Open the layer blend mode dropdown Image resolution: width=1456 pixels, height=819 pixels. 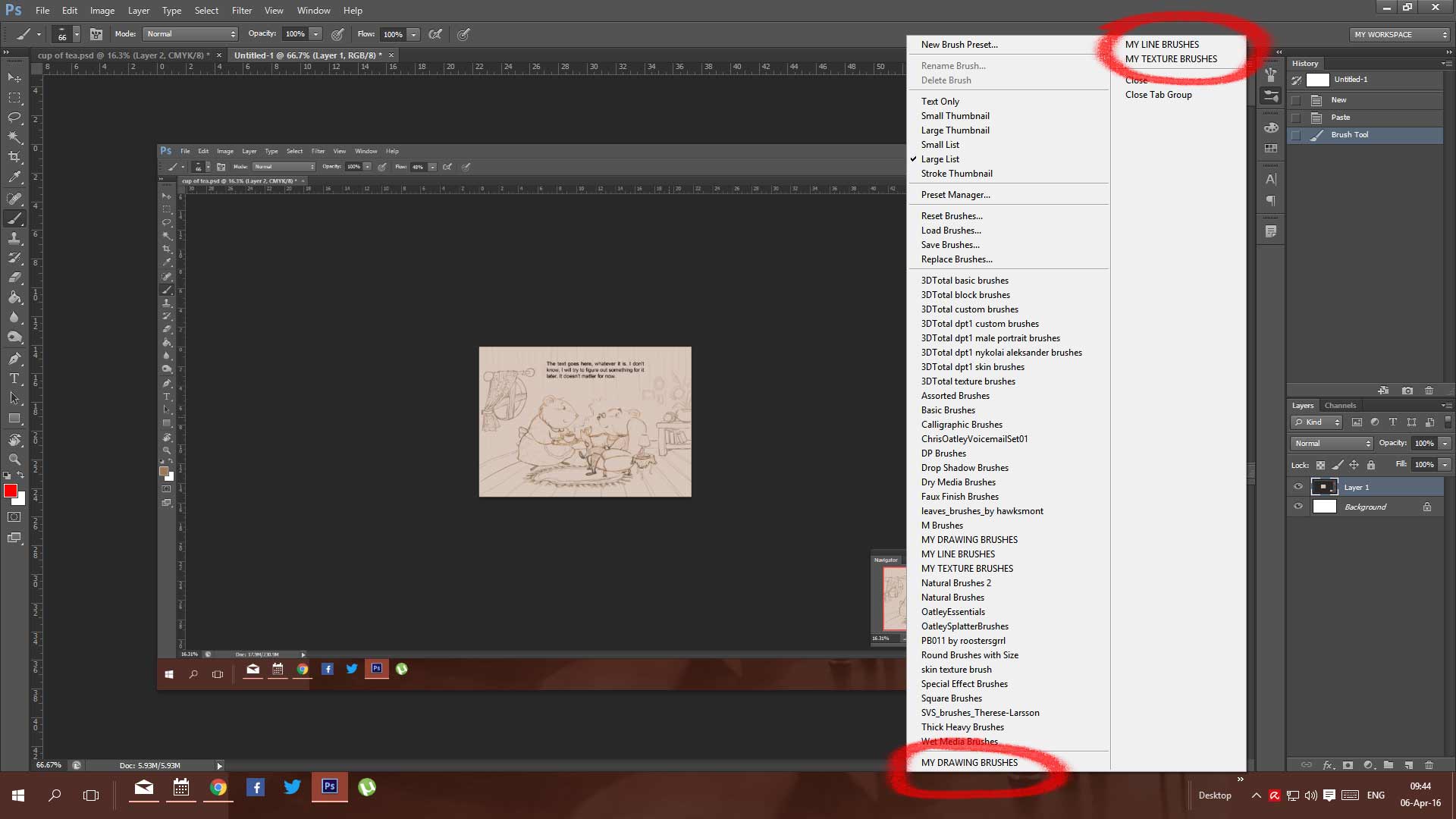pyautogui.click(x=1332, y=444)
